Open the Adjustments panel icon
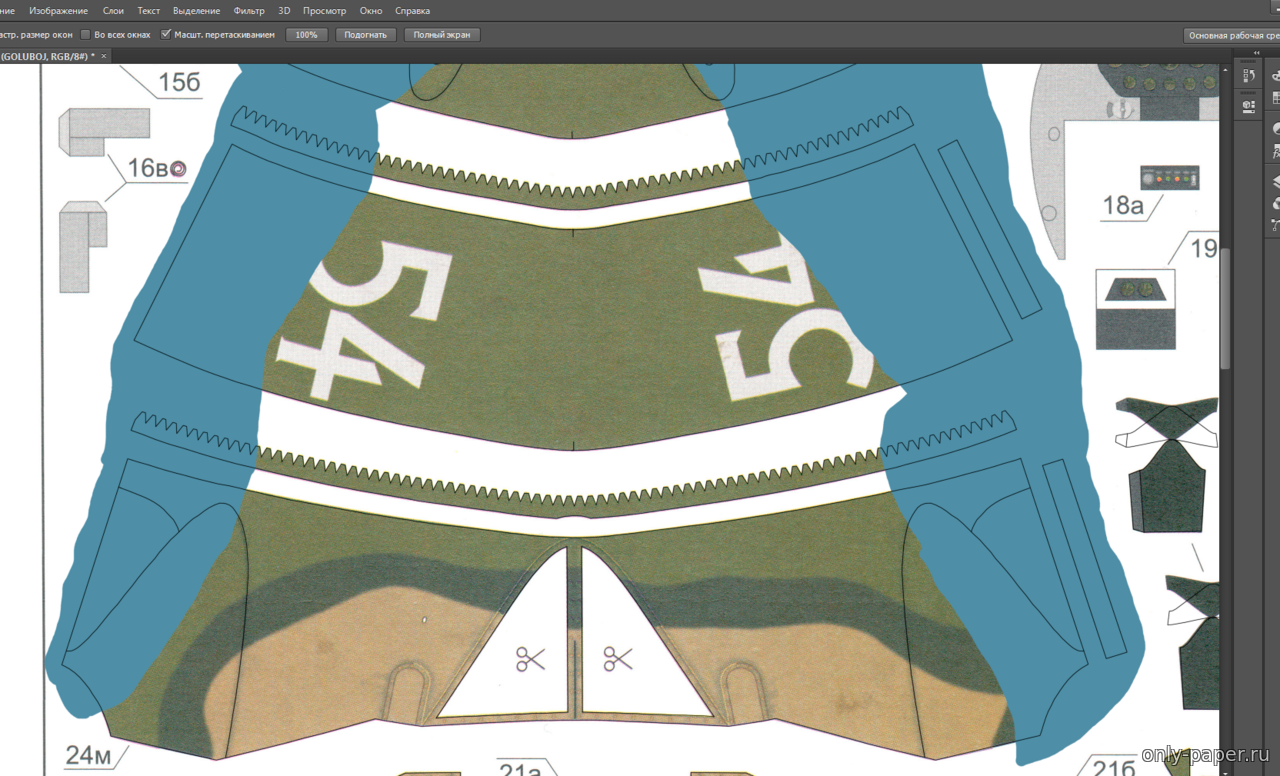This screenshot has height=776, width=1280. point(1276,128)
